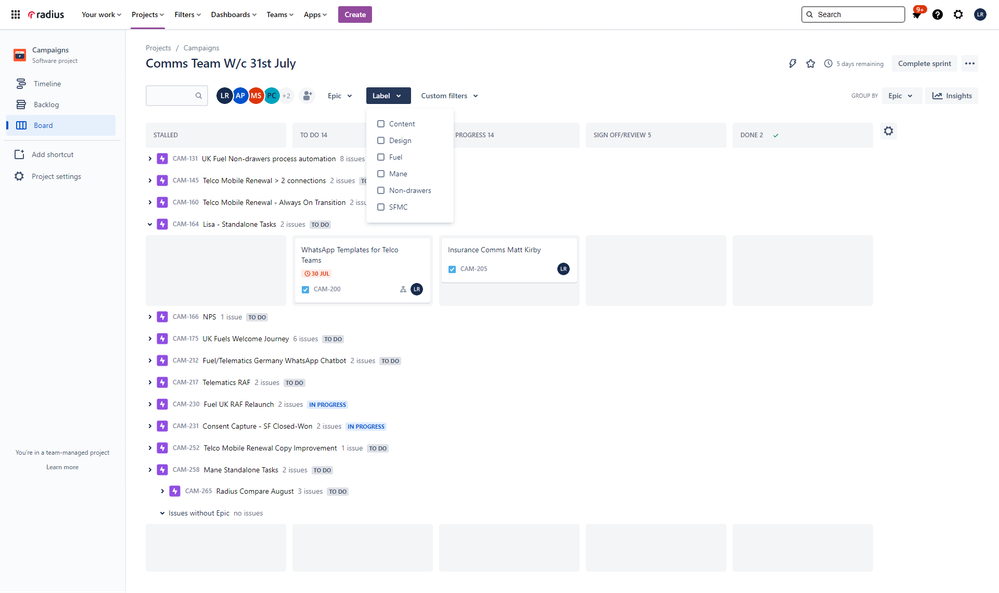Open the app switcher grid icon
The image size is (999, 593).
[x=15, y=14]
